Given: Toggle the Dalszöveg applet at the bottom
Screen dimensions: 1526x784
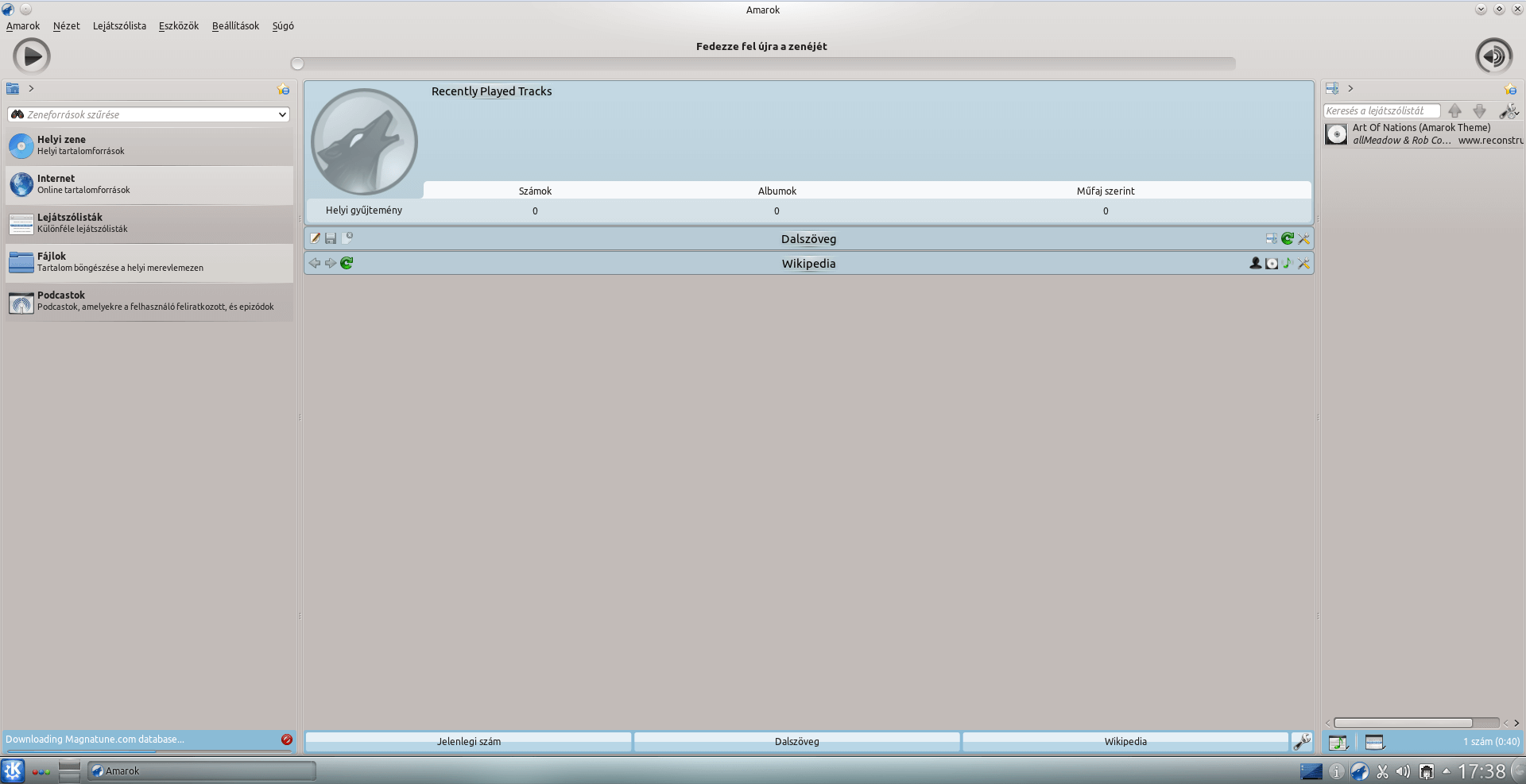Looking at the screenshot, I should 797,741.
